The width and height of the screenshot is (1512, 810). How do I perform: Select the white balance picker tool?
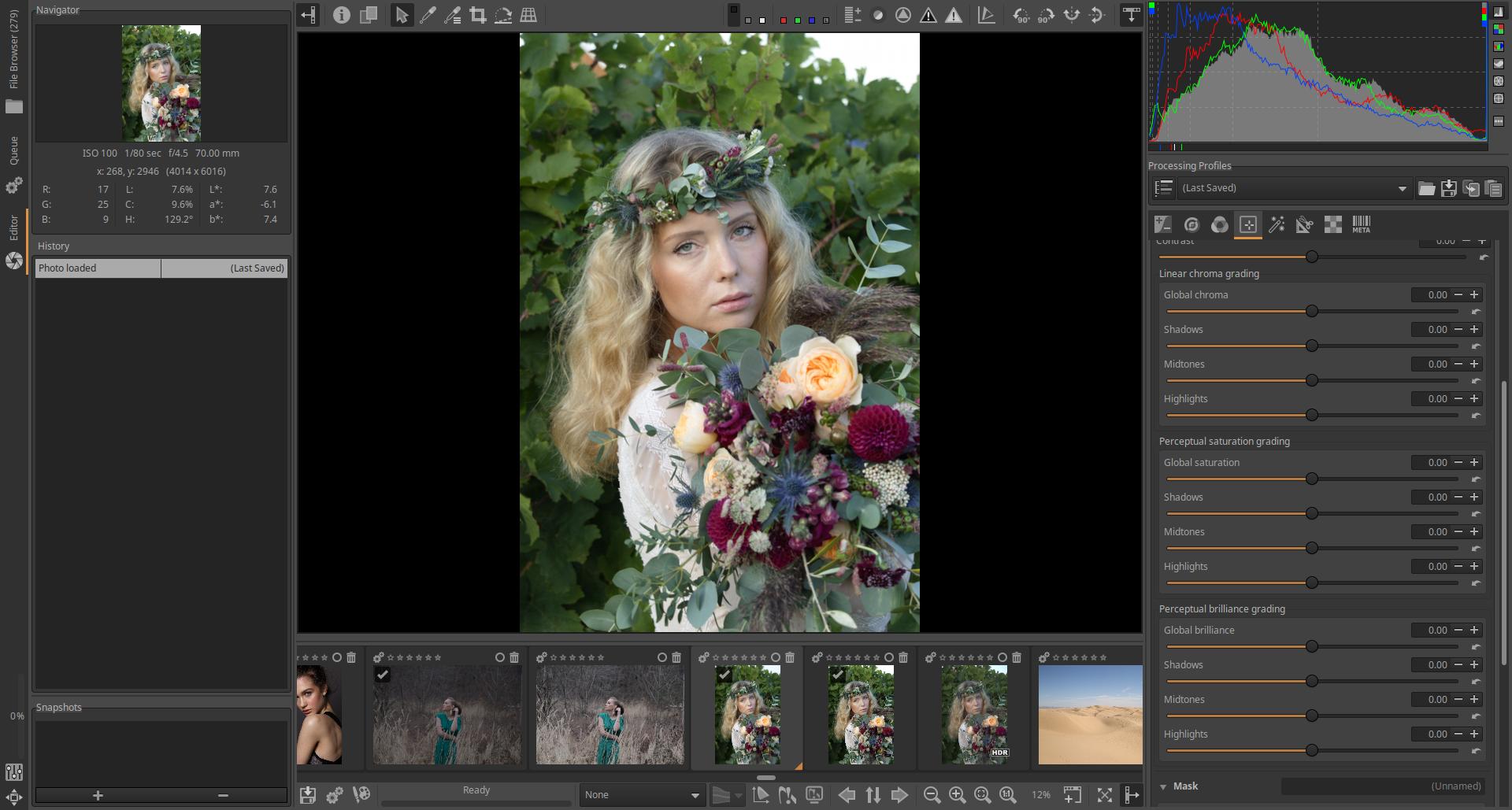pos(428,15)
